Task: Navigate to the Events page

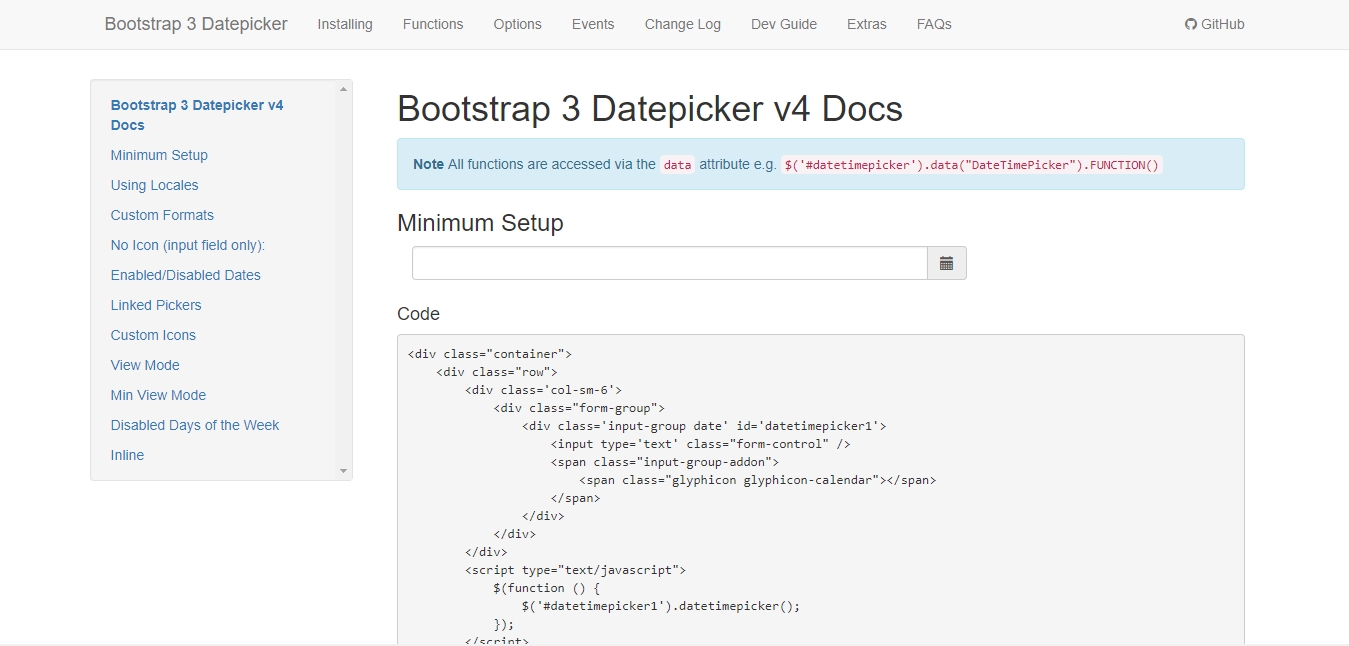Action: pos(593,24)
